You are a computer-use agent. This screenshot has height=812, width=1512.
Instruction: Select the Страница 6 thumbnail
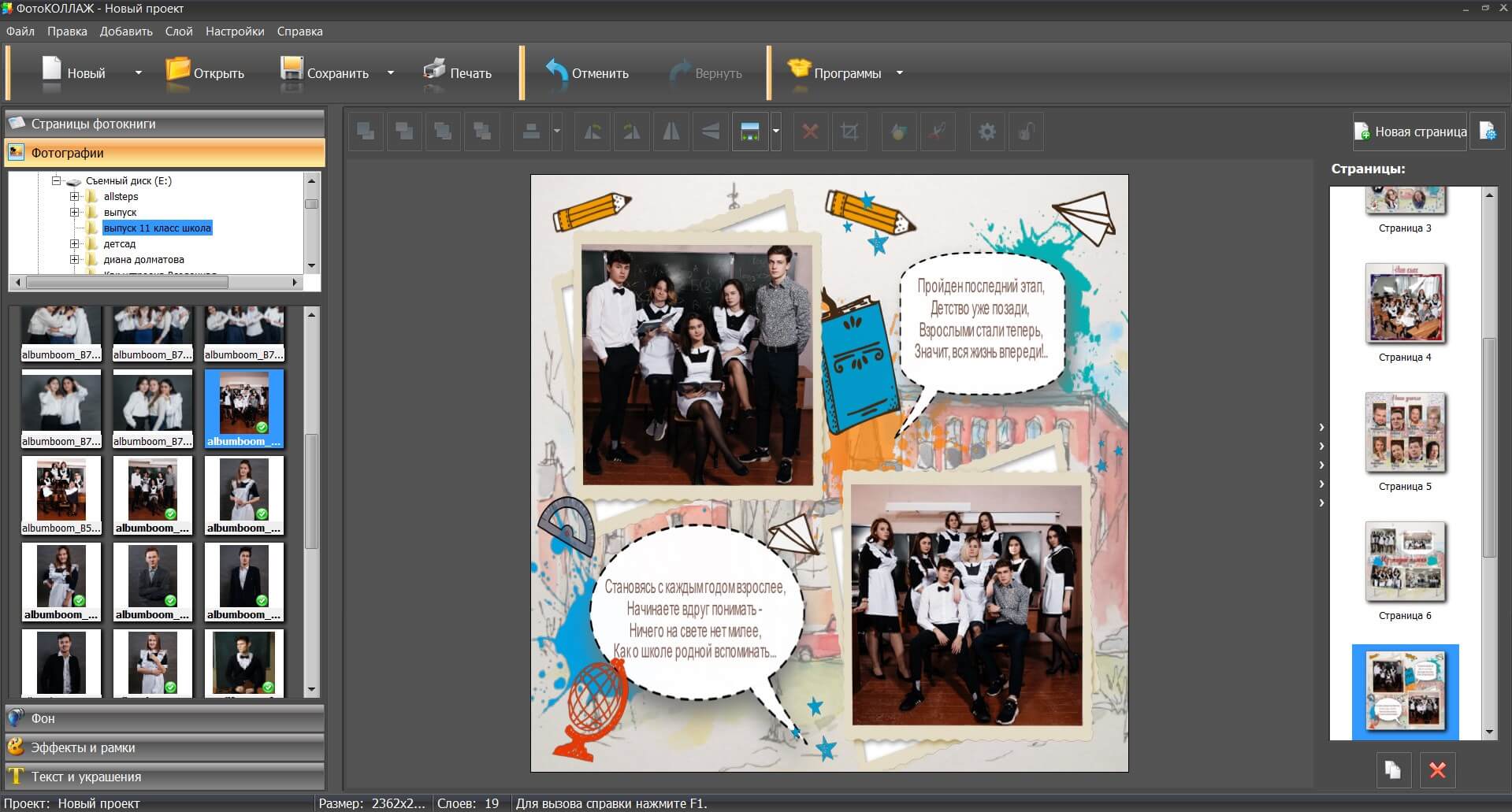[x=1405, y=562]
